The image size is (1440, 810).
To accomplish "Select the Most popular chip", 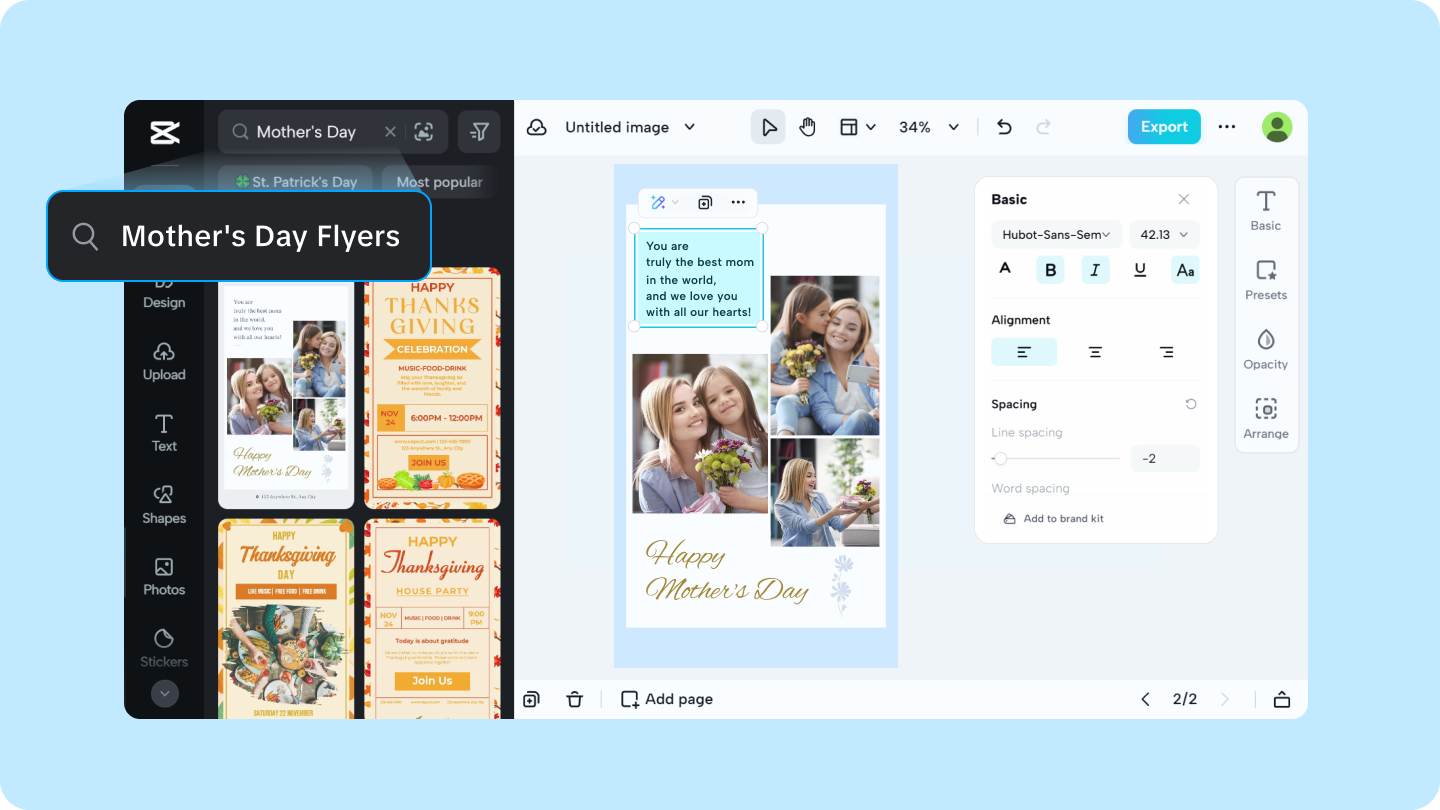I will tap(439, 182).
